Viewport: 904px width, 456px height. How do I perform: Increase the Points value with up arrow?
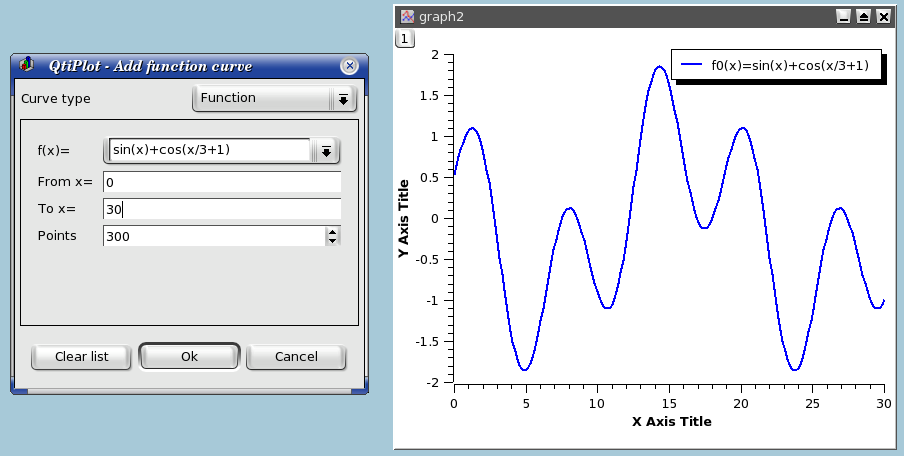(x=332, y=231)
